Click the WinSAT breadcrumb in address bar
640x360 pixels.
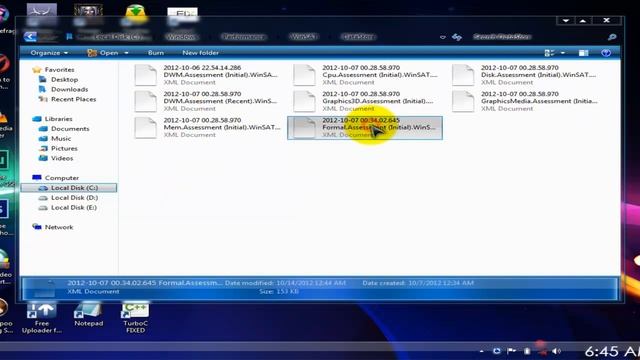[x=303, y=37]
